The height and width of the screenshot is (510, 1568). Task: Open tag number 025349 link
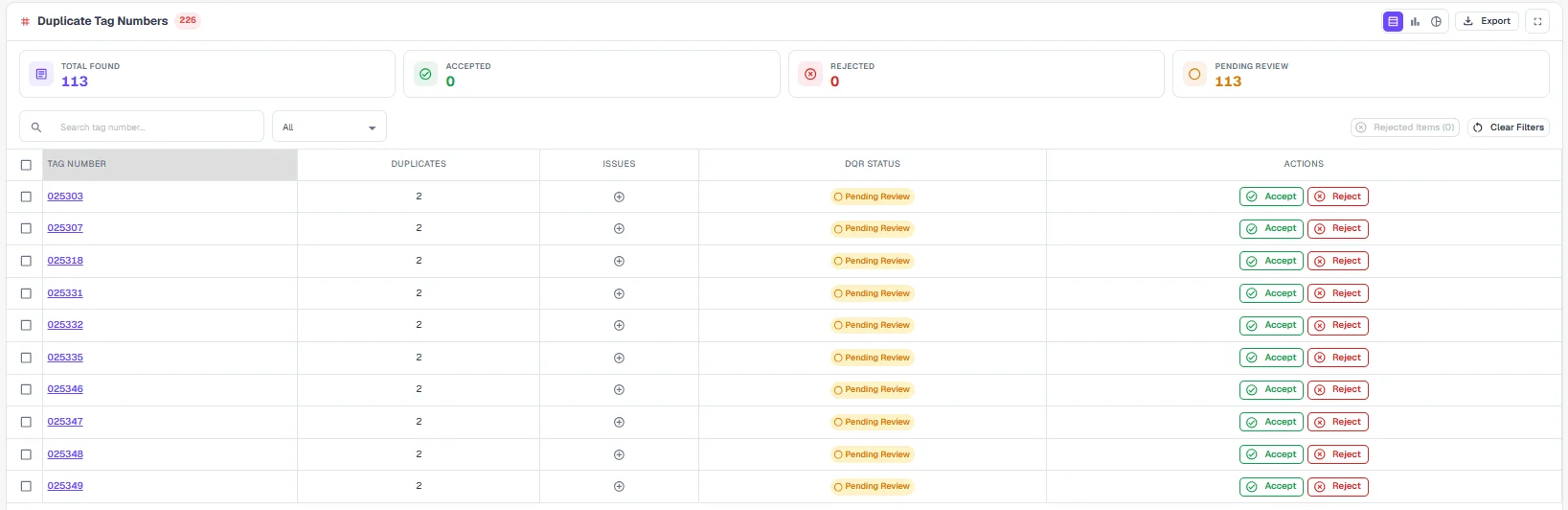coord(65,485)
